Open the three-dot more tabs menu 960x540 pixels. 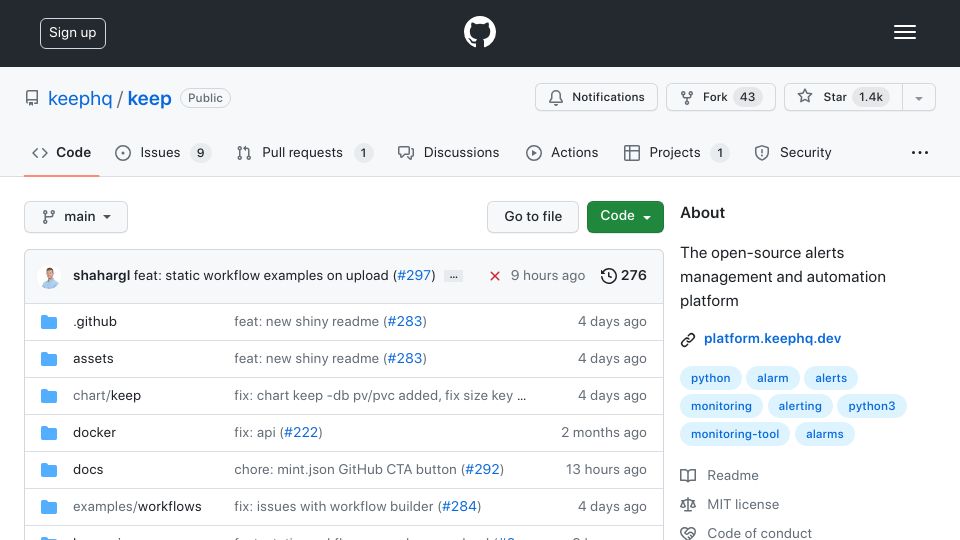coord(920,152)
